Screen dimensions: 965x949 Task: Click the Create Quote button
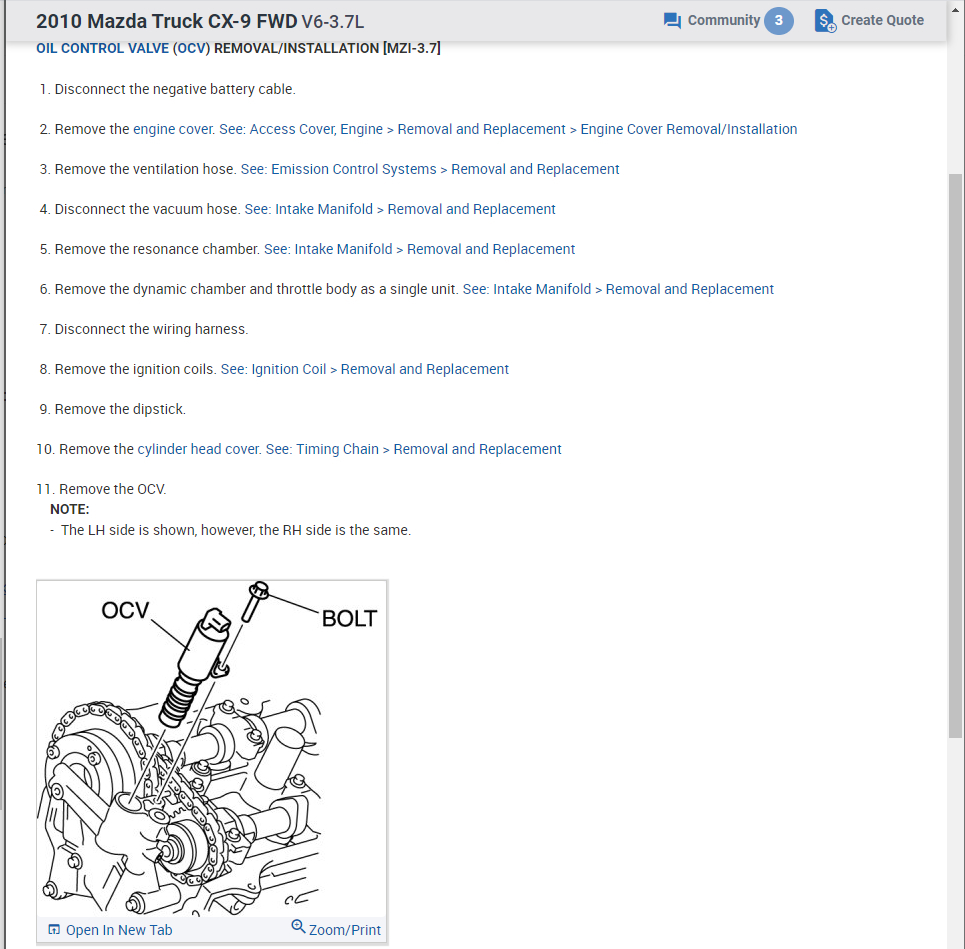coord(869,21)
